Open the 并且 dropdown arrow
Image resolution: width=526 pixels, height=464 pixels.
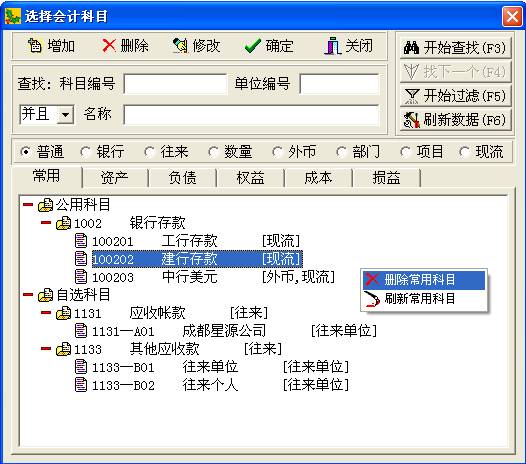[x=65, y=115]
